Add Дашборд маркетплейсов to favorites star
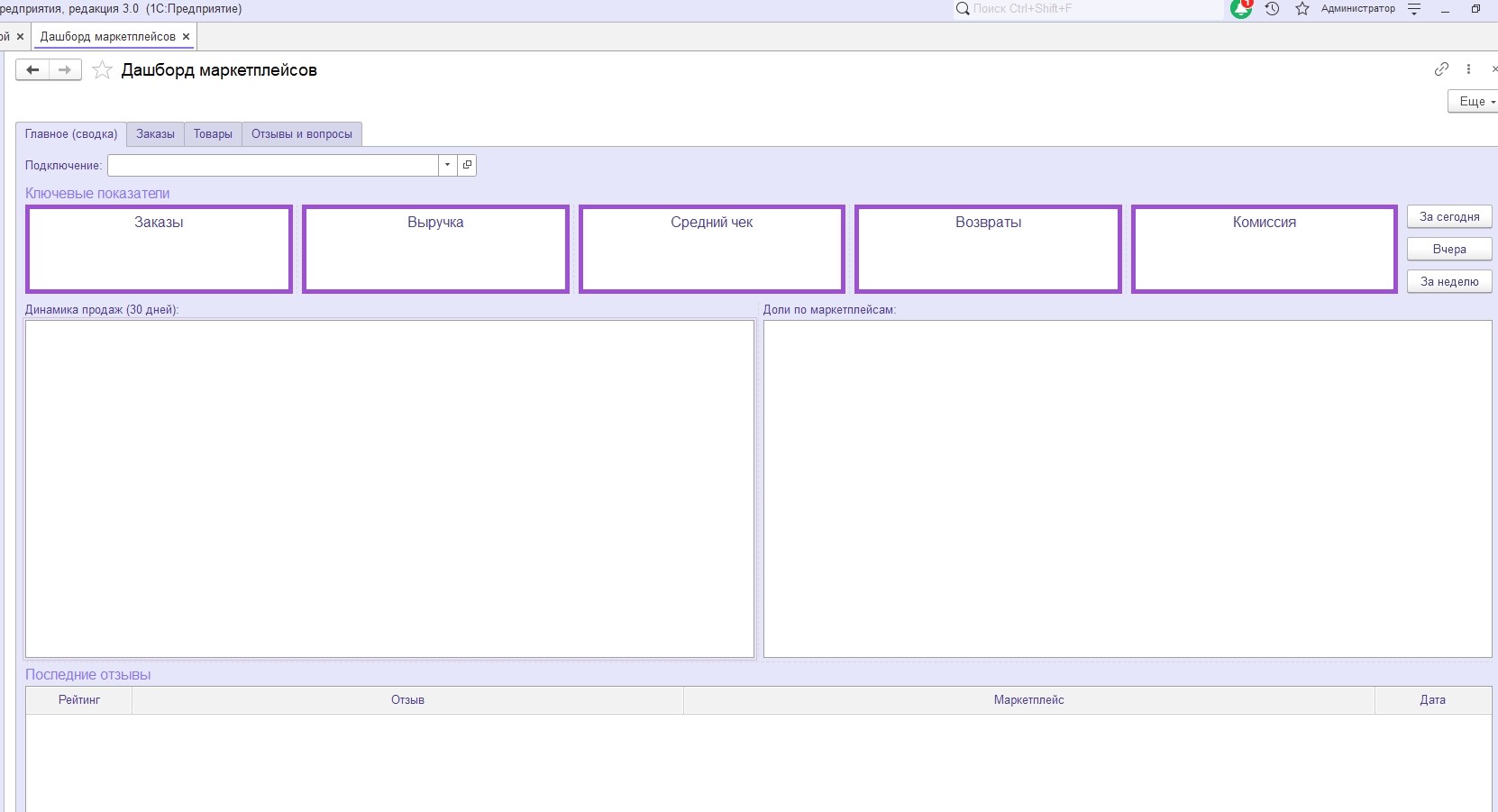Viewport: 1498px width, 812px height. pos(103,70)
